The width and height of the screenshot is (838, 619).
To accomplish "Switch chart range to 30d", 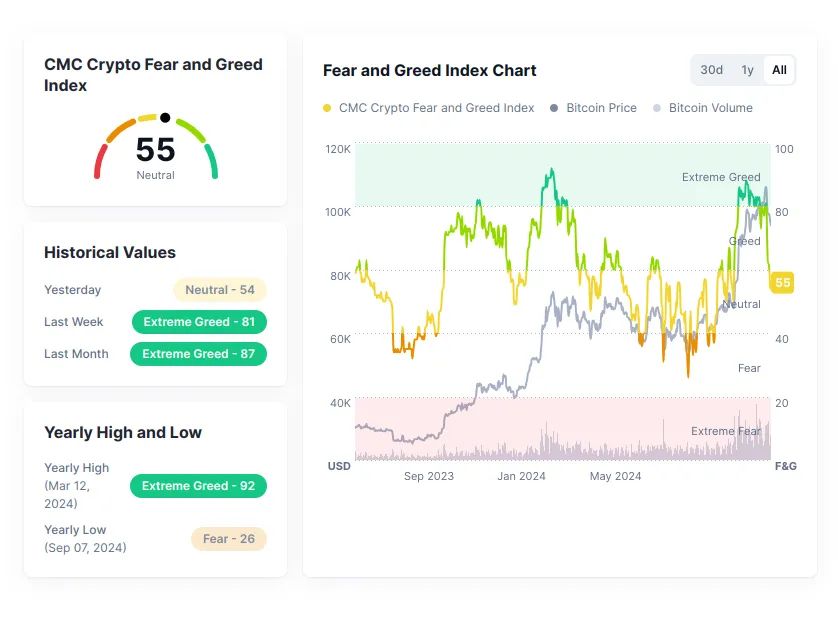I will 711,70.
